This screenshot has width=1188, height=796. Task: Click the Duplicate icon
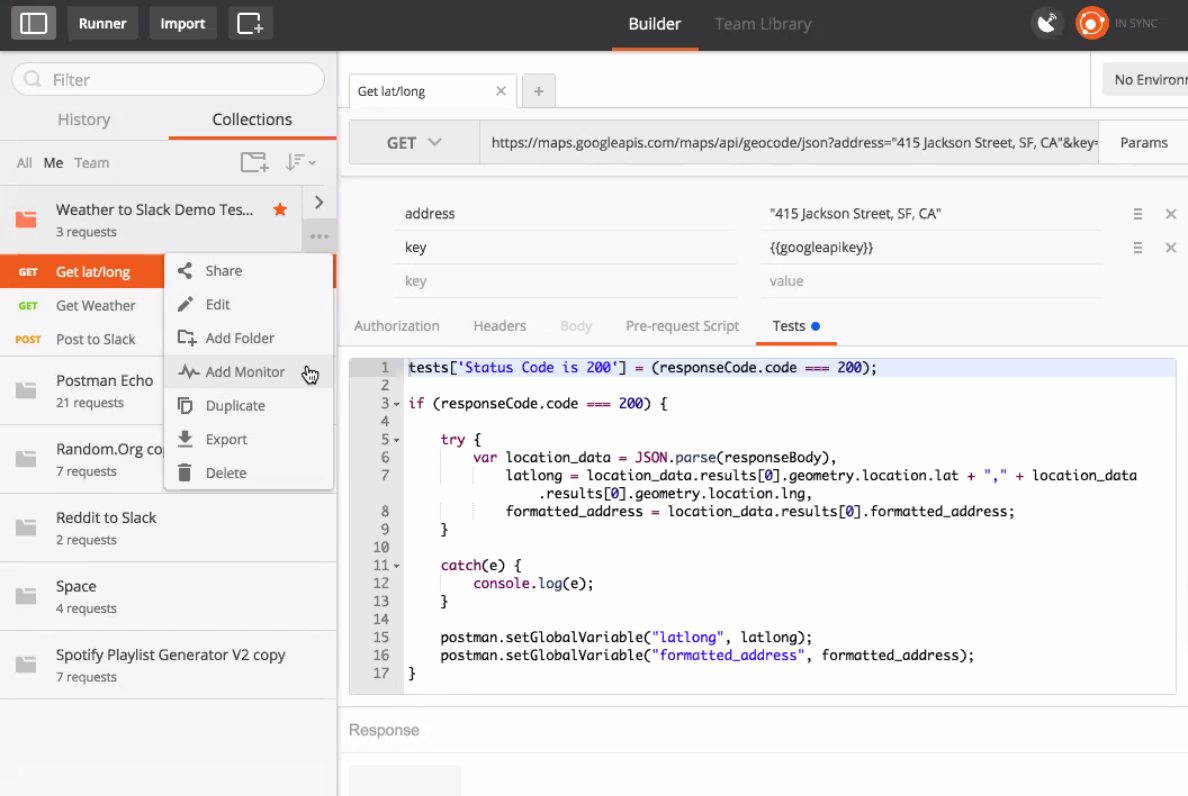[185, 405]
